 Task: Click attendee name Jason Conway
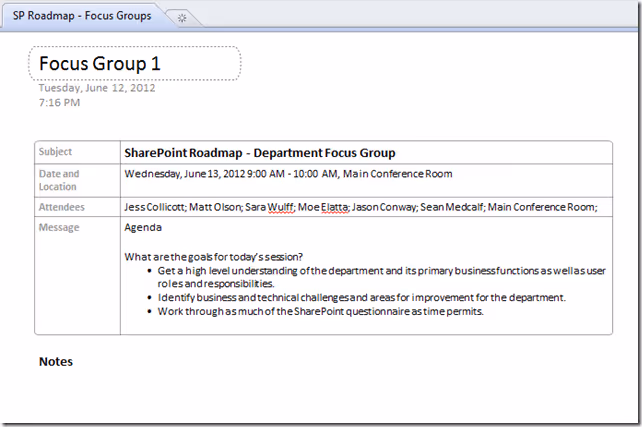383,207
